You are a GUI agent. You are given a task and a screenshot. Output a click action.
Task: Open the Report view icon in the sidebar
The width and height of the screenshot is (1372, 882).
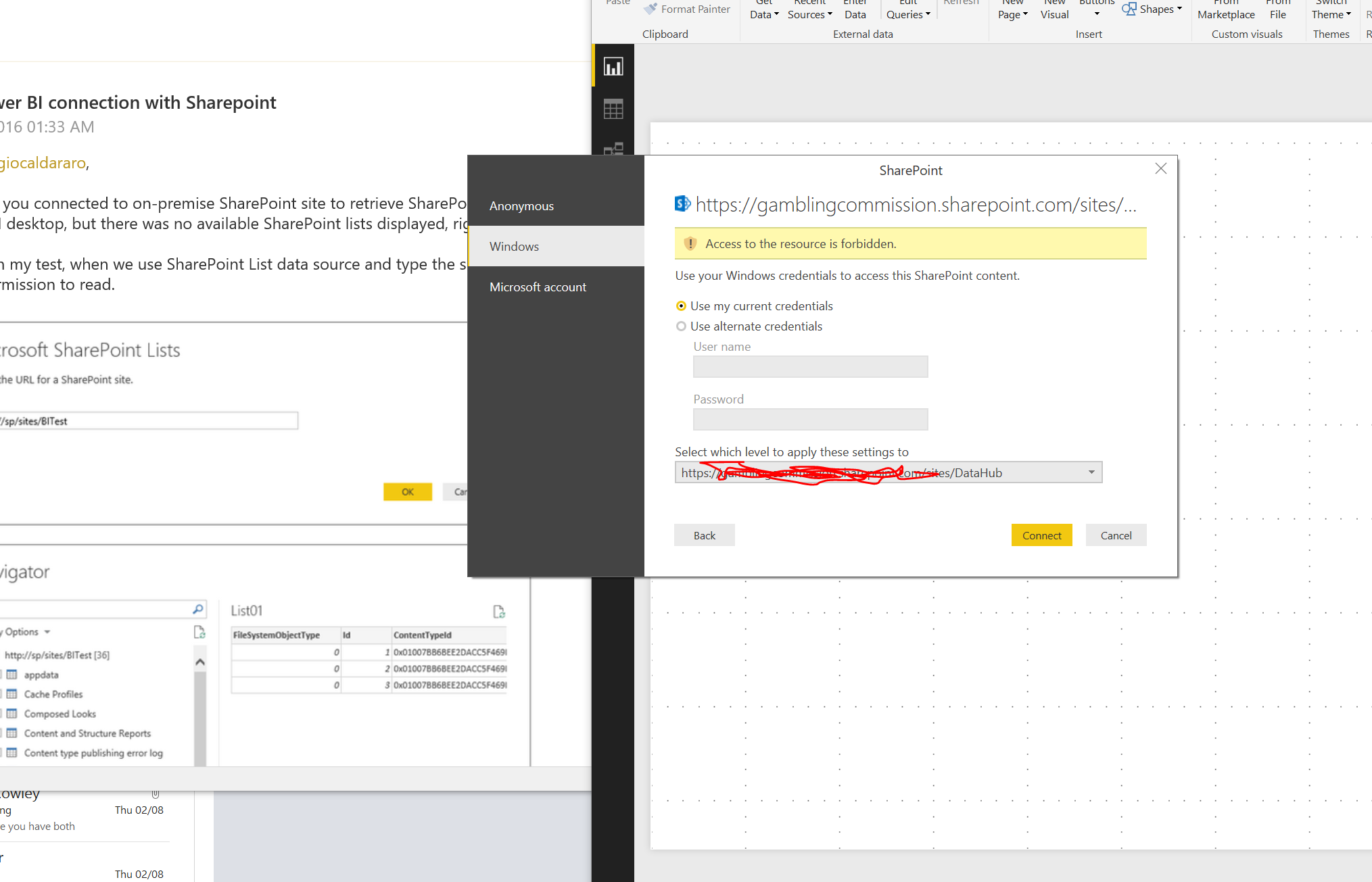(613, 66)
